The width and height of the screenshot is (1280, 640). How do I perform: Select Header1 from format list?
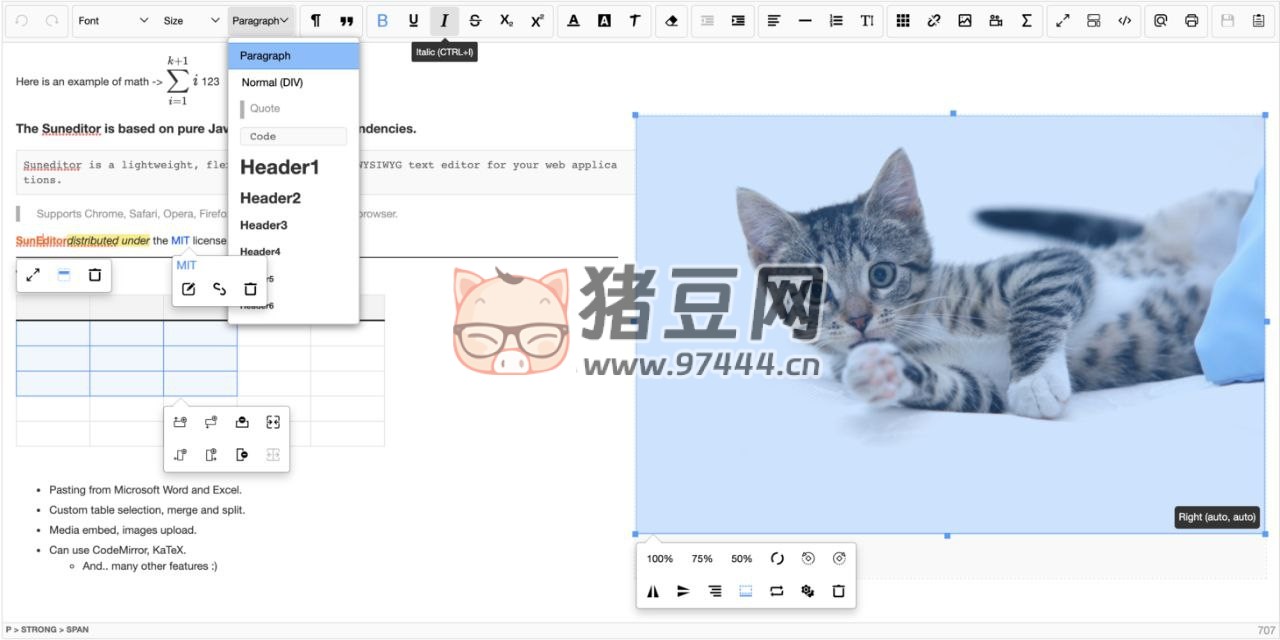pyautogui.click(x=280, y=167)
